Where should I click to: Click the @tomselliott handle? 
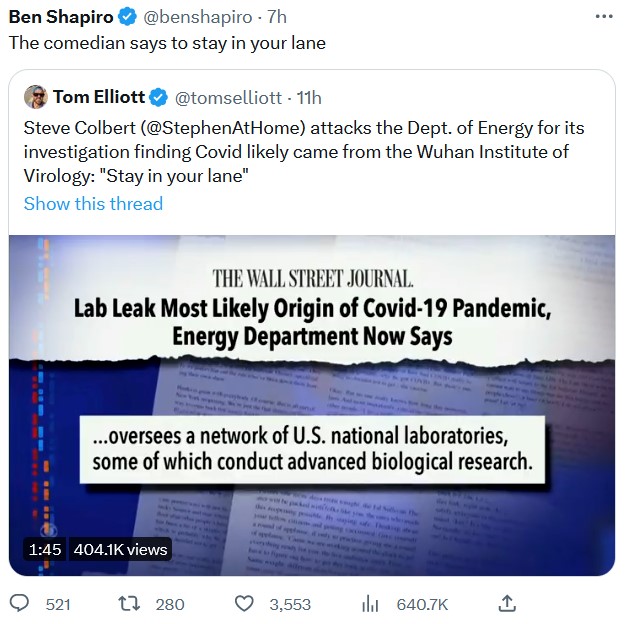230,97
